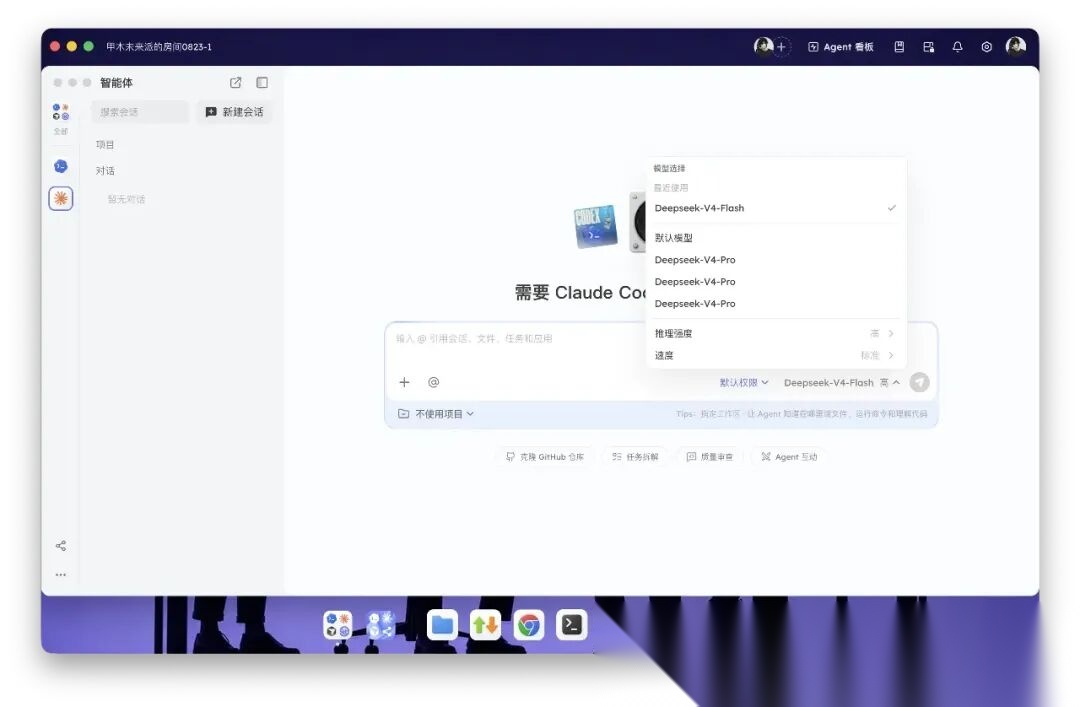The height and width of the screenshot is (707, 1080).
Task: Pop out 智能体 panel with external-link icon
Action: (x=236, y=83)
